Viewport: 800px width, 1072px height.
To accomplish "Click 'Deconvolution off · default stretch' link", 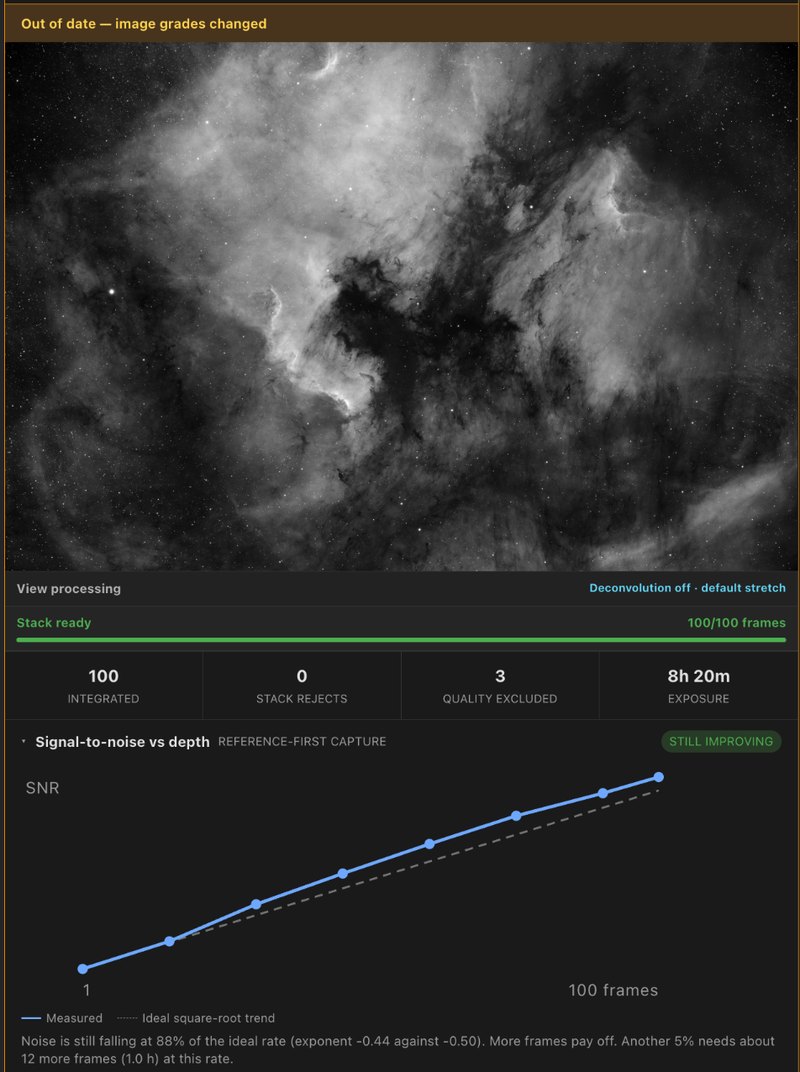I will 687,588.
